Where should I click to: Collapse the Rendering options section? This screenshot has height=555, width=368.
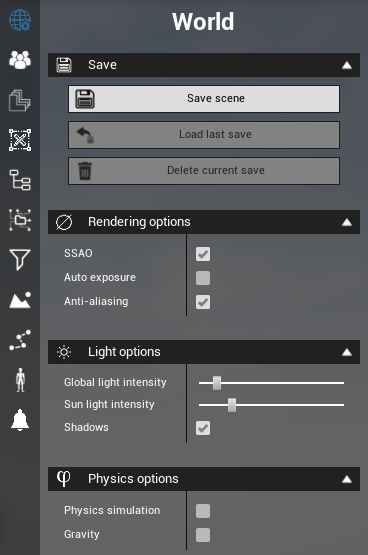click(347, 222)
